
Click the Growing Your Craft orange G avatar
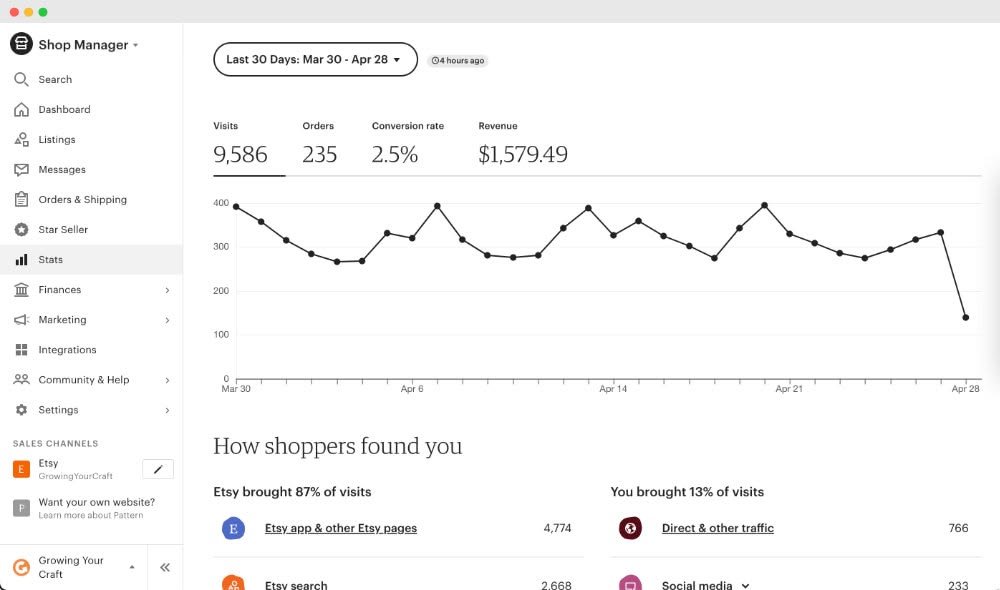(21, 567)
